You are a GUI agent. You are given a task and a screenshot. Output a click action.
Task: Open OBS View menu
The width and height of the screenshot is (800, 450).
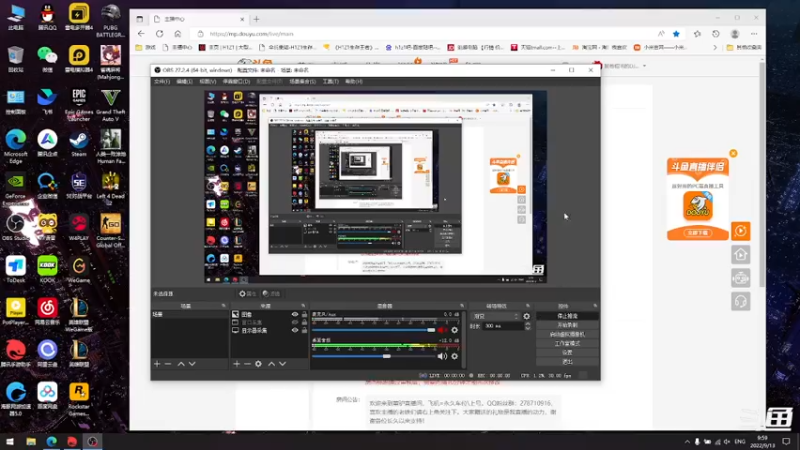tap(208, 82)
